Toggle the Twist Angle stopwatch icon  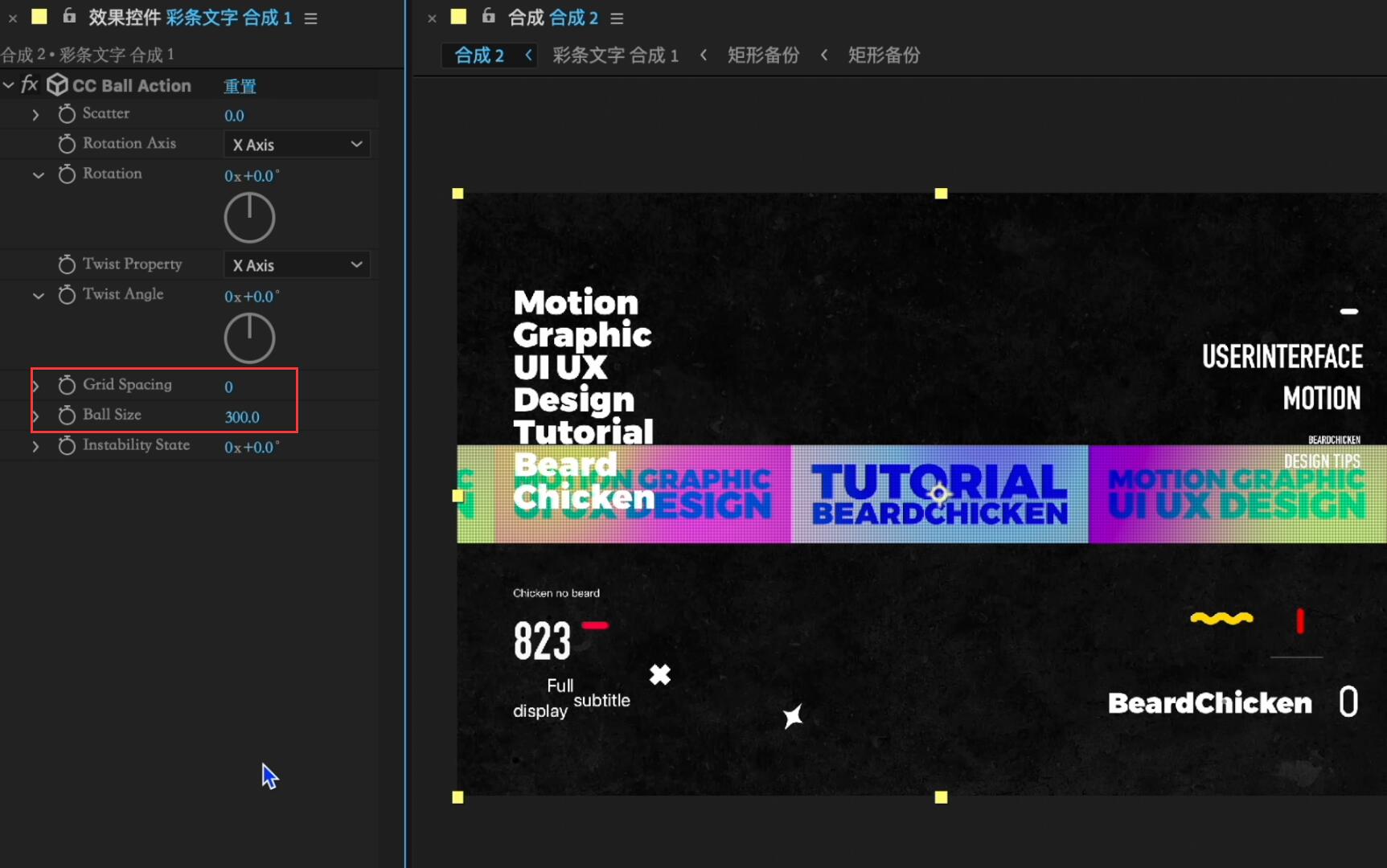pos(67,295)
